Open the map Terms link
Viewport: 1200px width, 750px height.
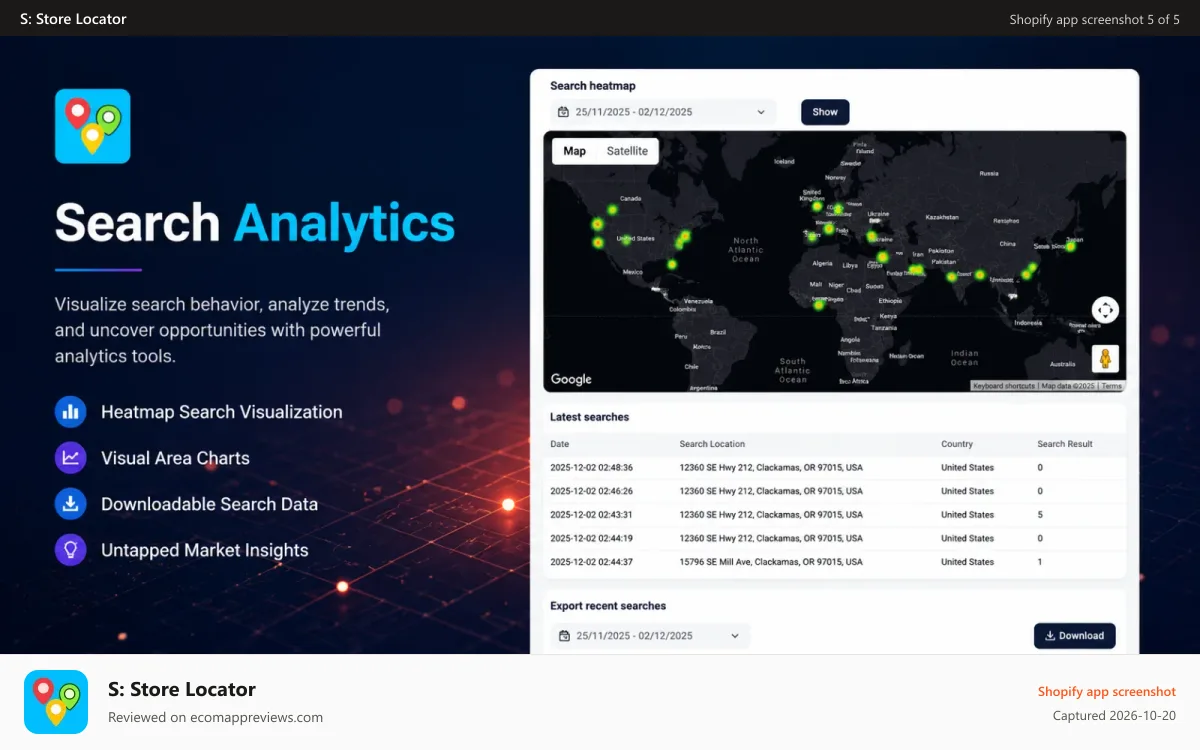[x=1112, y=386]
